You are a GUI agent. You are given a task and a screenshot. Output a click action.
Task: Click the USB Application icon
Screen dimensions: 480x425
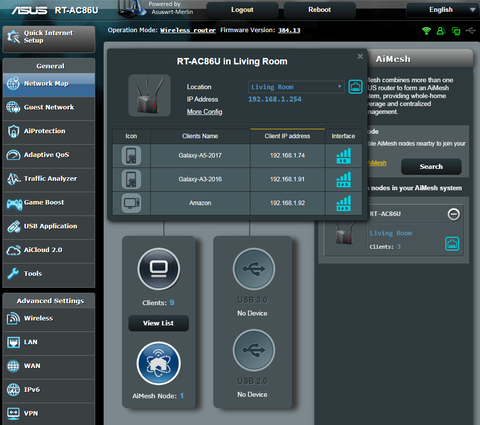(x=14, y=227)
